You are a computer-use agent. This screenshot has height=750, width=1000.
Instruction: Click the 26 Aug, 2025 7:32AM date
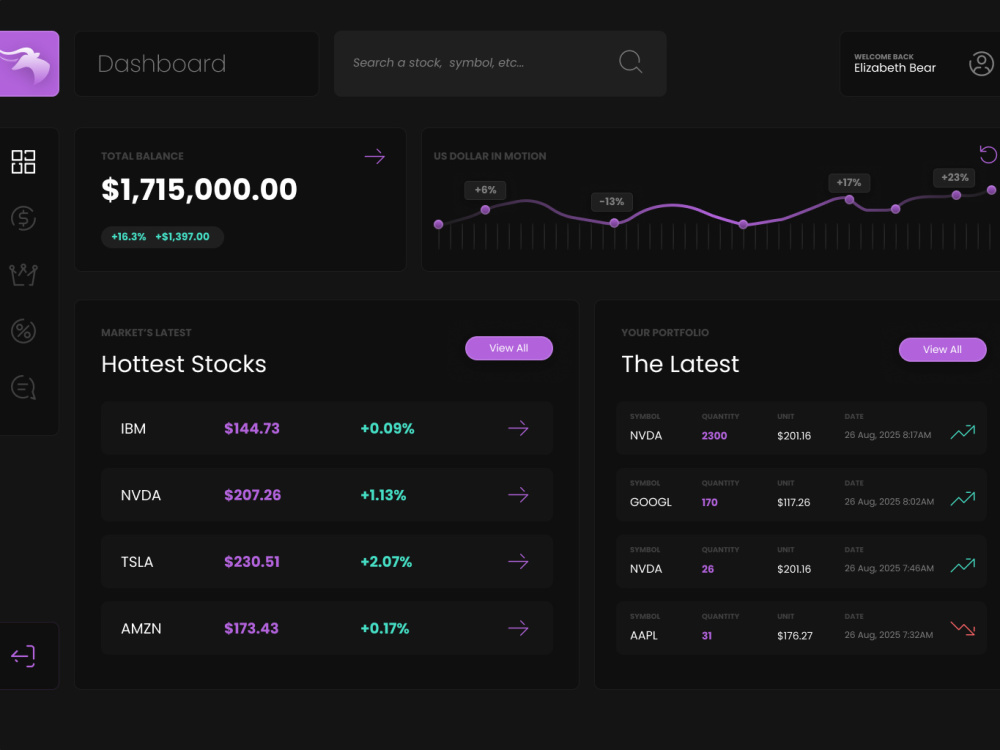point(889,635)
